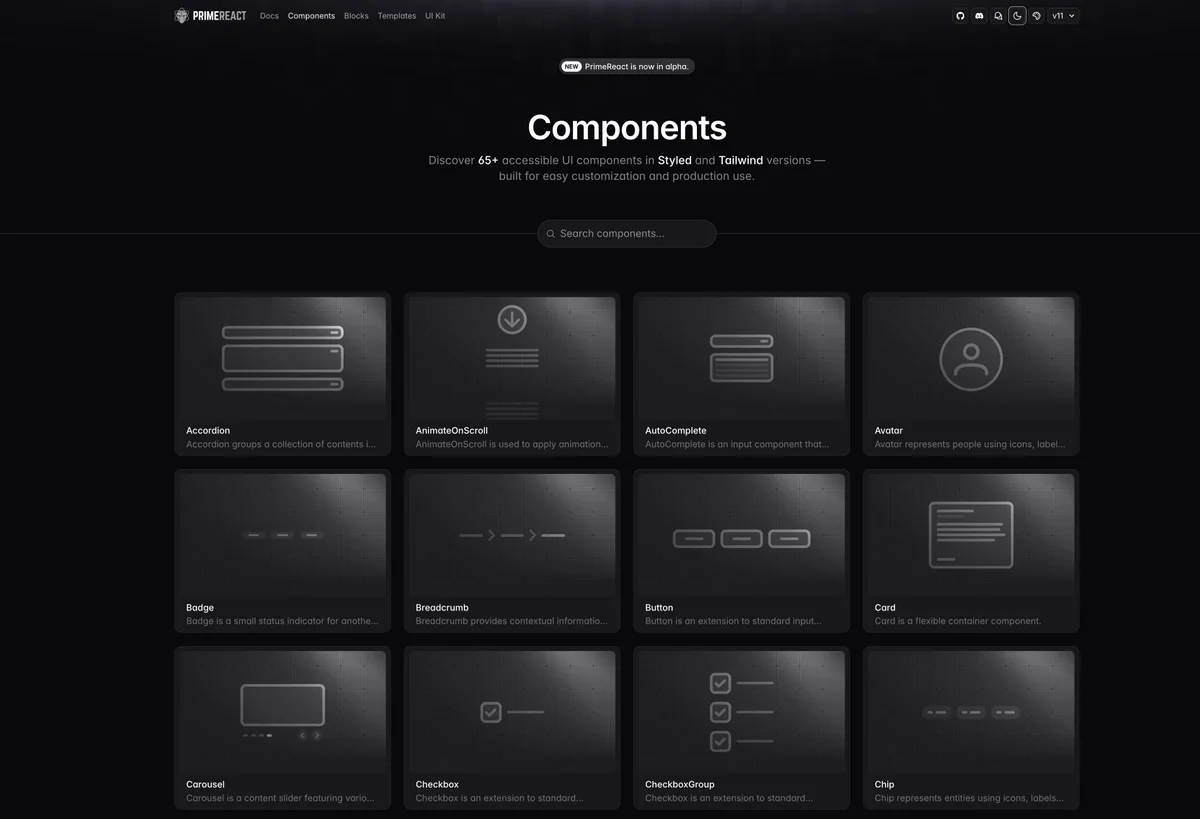Open the Blocks navigation item
Image resolution: width=1200 pixels, height=819 pixels.
356,16
